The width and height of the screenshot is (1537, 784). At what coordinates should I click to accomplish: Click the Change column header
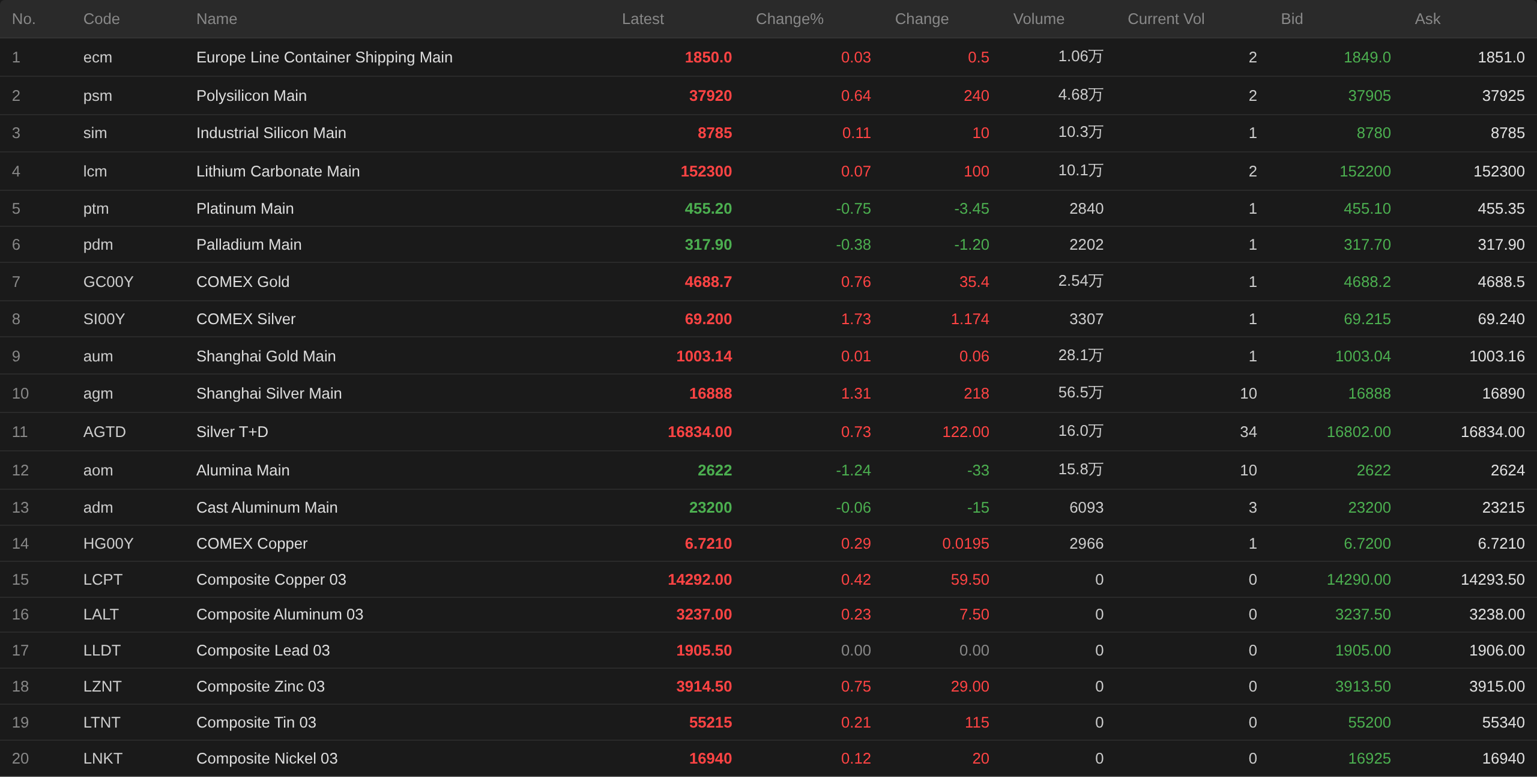[x=922, y=19]
